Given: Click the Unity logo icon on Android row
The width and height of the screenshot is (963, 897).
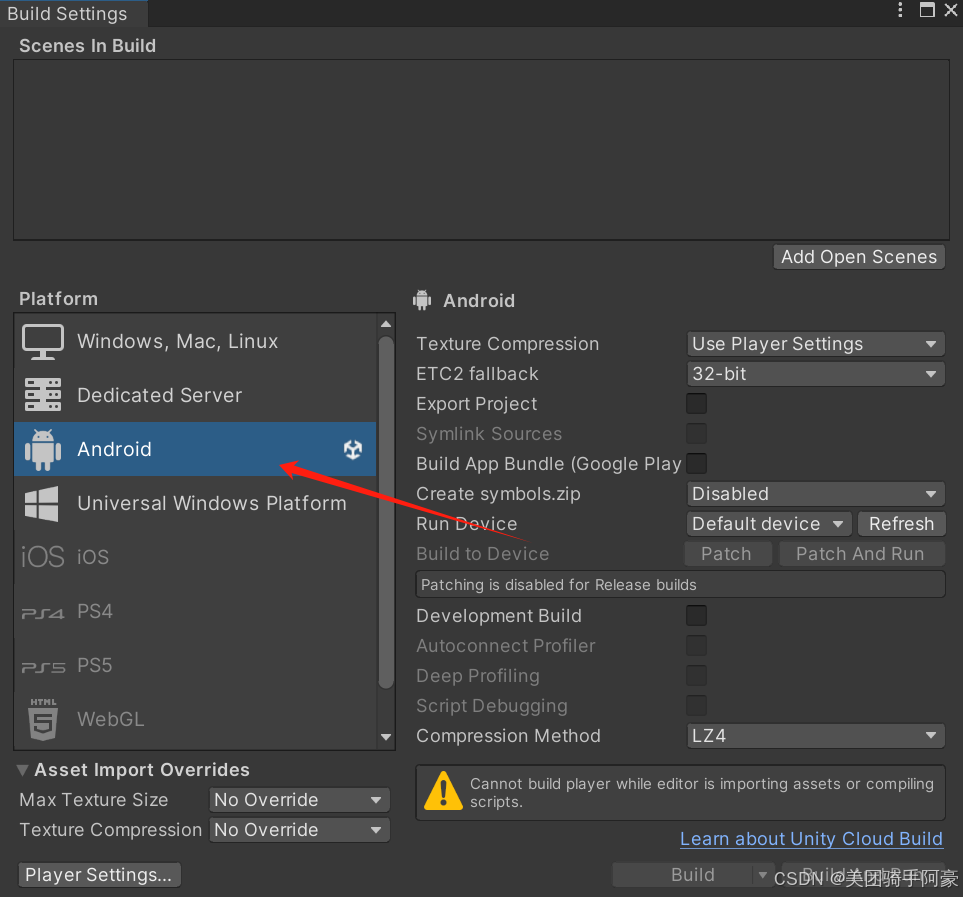Looking at the screenshot, I should coord(353,449).
